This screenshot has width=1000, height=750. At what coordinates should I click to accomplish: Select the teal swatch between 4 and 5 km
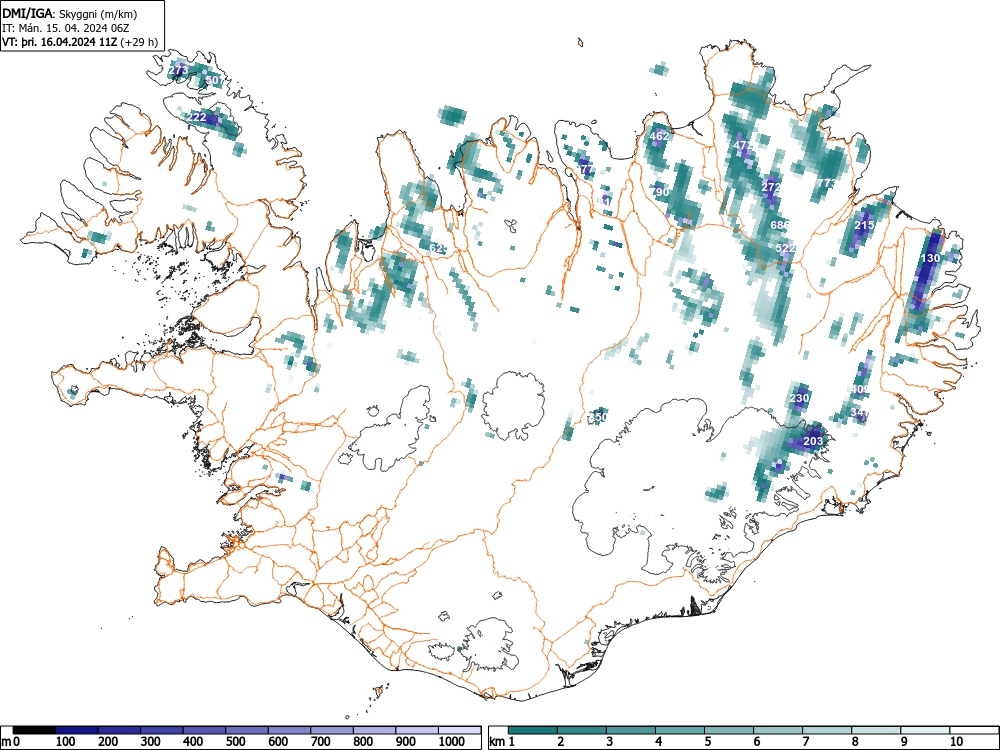pos(680,730)
